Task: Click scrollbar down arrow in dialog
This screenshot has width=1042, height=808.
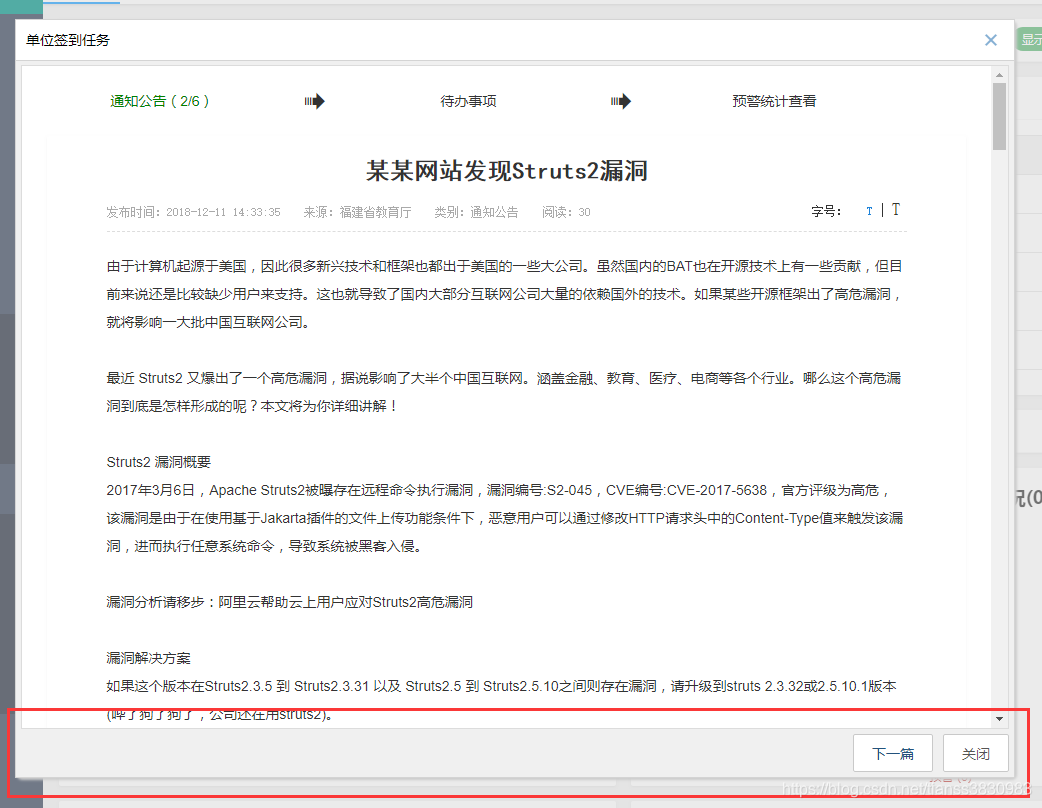Action: [x=999, y=719]
